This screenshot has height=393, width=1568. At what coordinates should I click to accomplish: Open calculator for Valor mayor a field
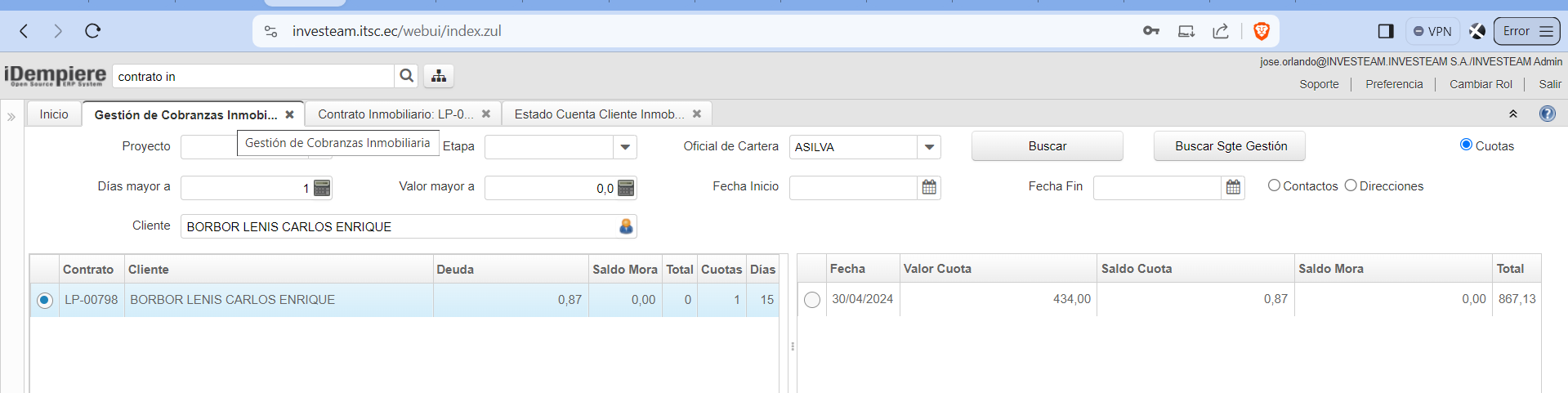click(x=626, y=188)
